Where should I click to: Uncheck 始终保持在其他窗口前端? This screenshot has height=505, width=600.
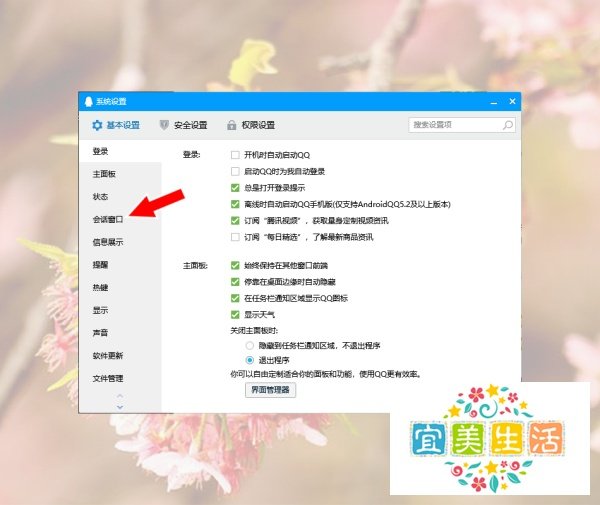click(x=235, y=266)
